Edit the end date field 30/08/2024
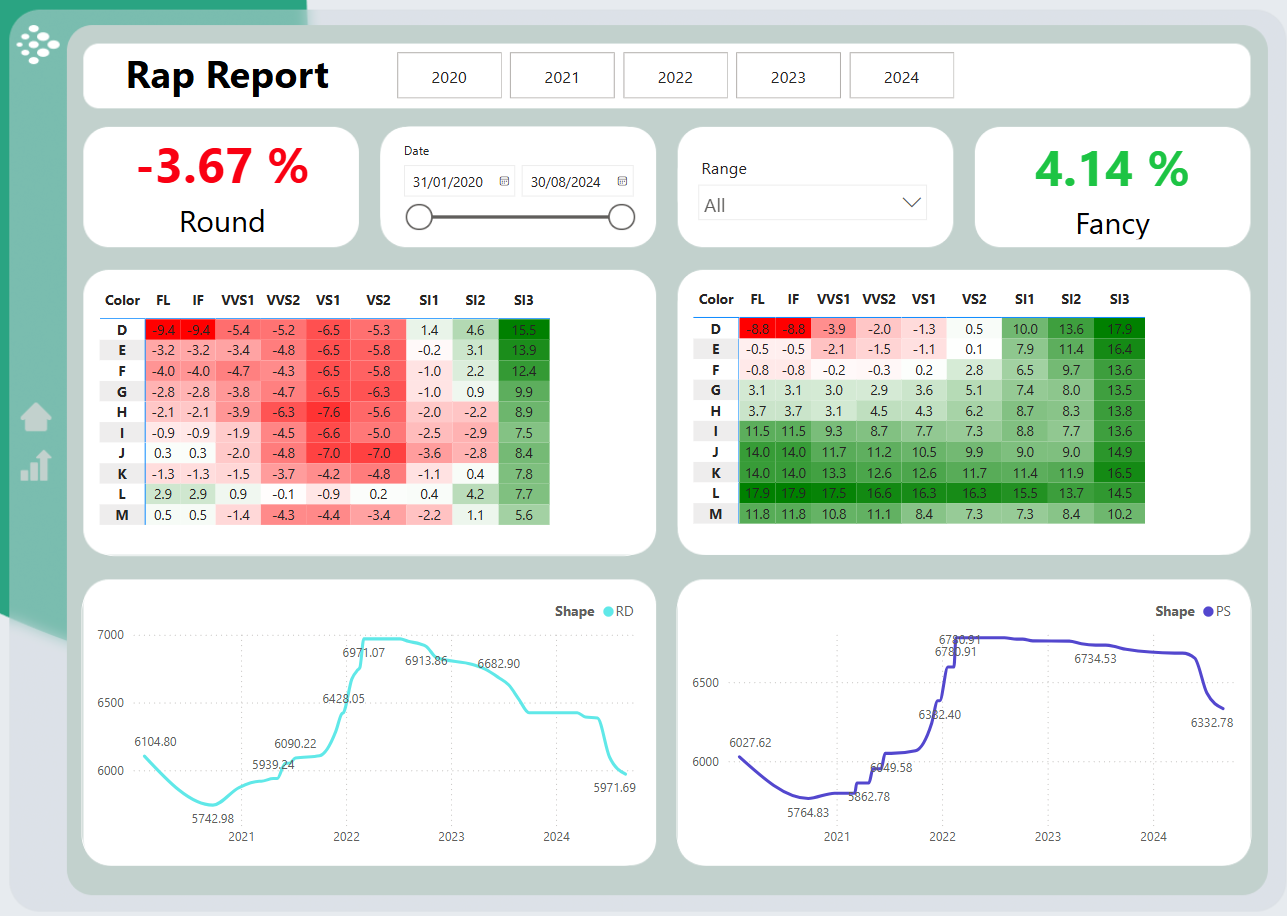The width and height of the screenshot is (1287, 916). coord(566,182)
